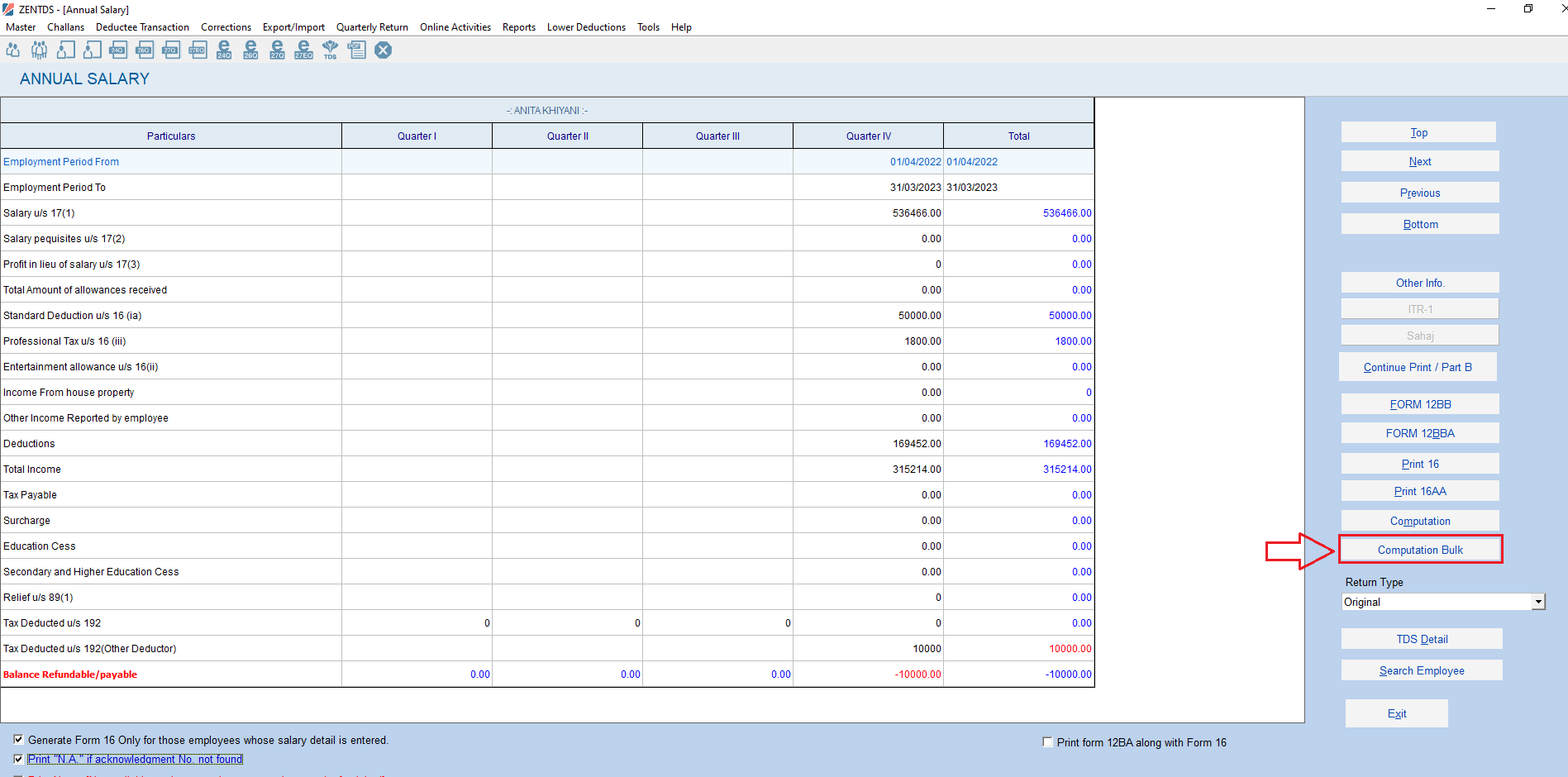The height and width of the screenshot is (777, 1568).
Task: Open the Export/Import menu
Action: tap(293, 27)
